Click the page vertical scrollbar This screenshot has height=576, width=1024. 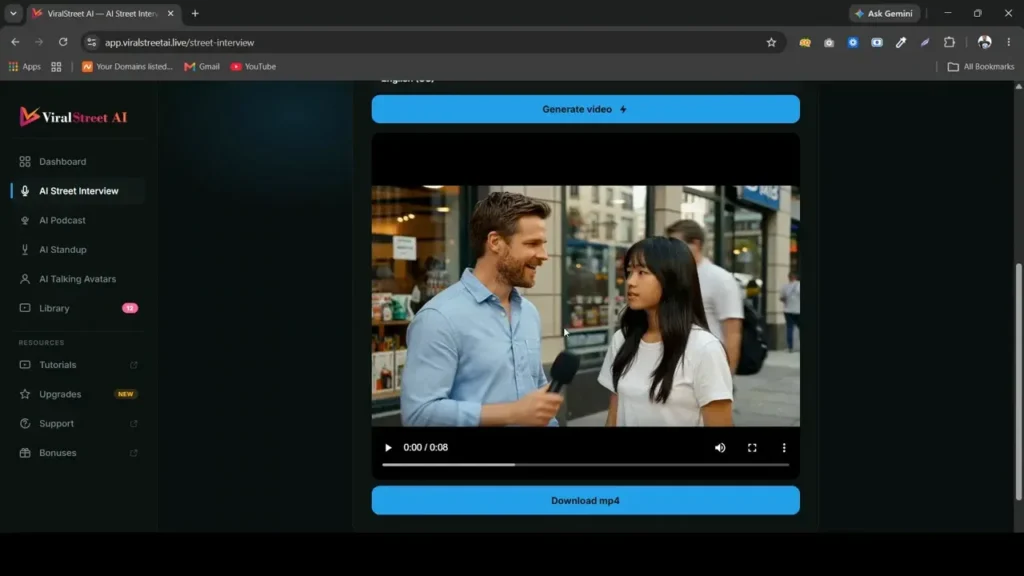coord(1018,381)
